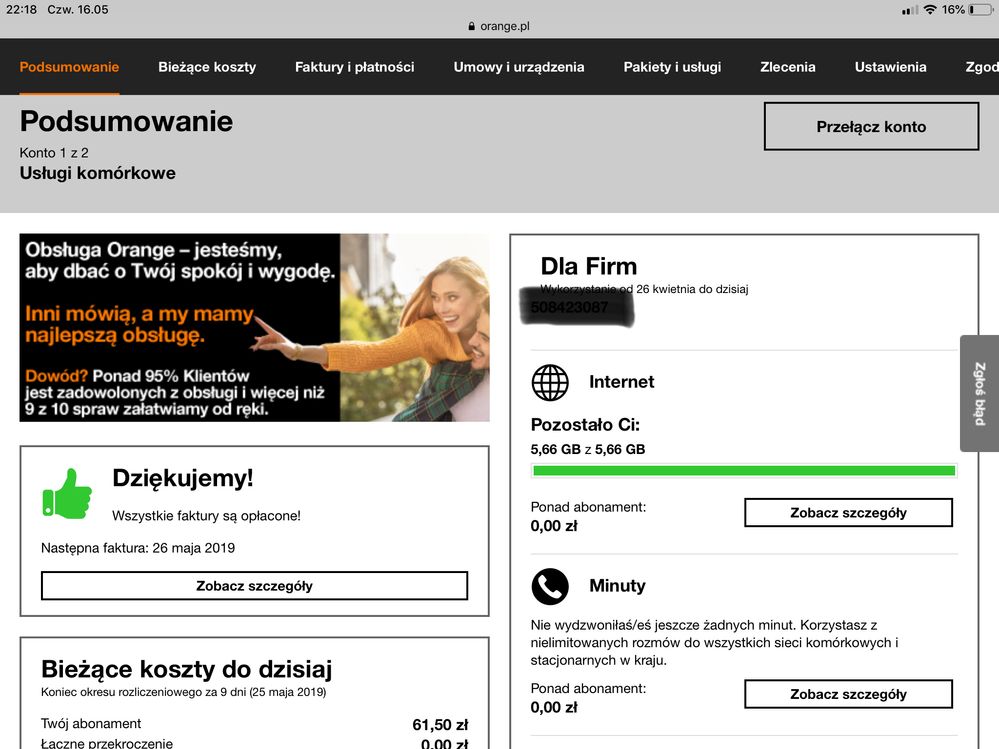The height and width of the screenshot is (749, 999).
Task: Click the green thumbs-up icon
Action: click(x=67, y=494)
